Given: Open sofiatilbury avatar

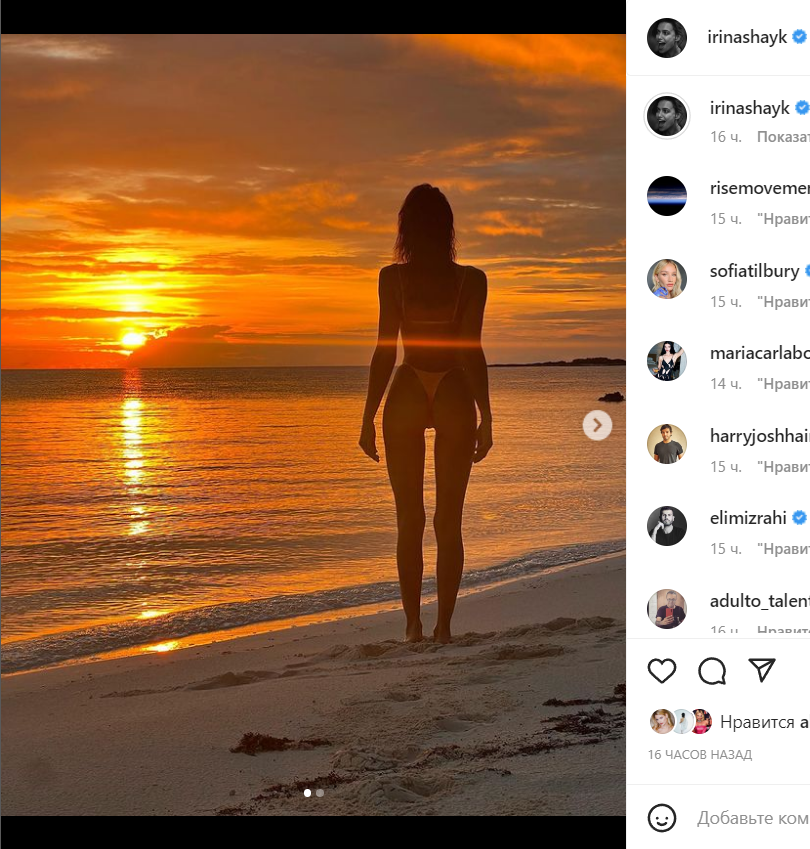Looking at the screenshot, I should [x=667, y=279].
